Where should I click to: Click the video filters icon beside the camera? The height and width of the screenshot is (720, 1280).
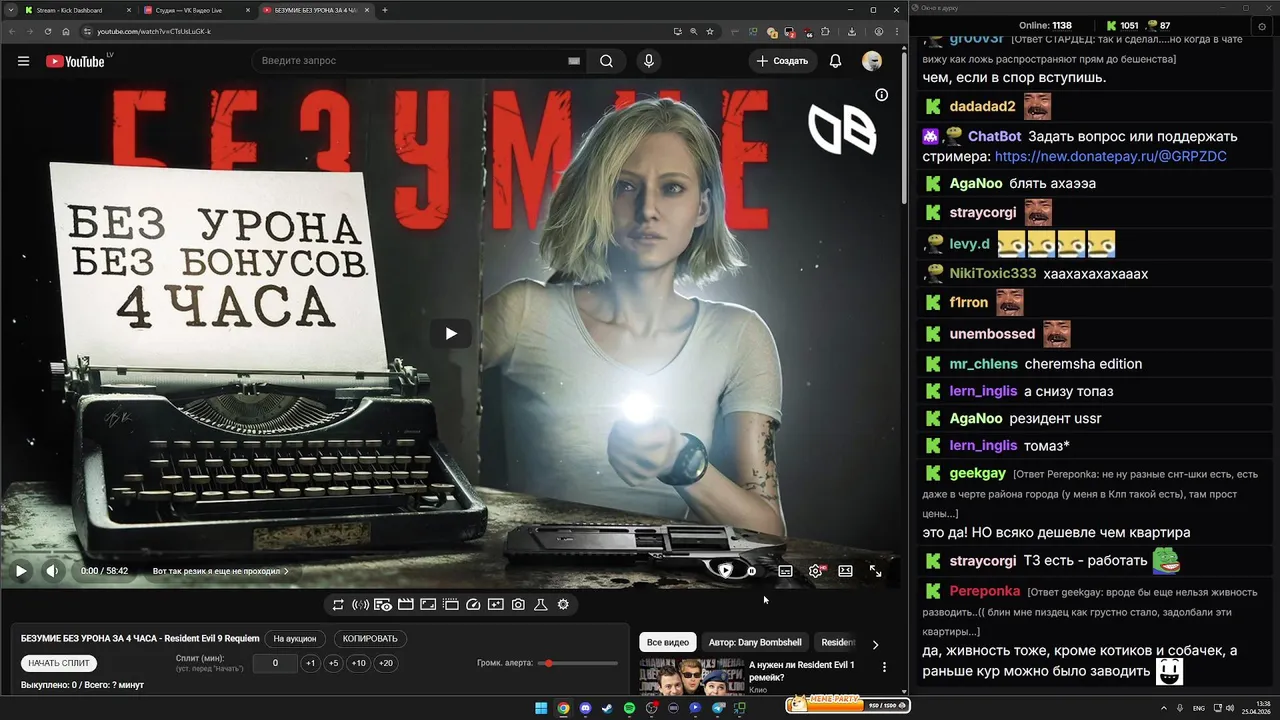(496, 604)
